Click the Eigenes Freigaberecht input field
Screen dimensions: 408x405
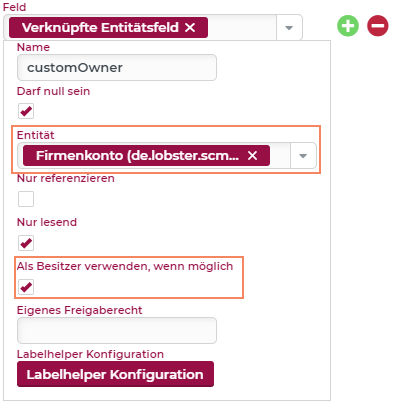click(117, 330)
